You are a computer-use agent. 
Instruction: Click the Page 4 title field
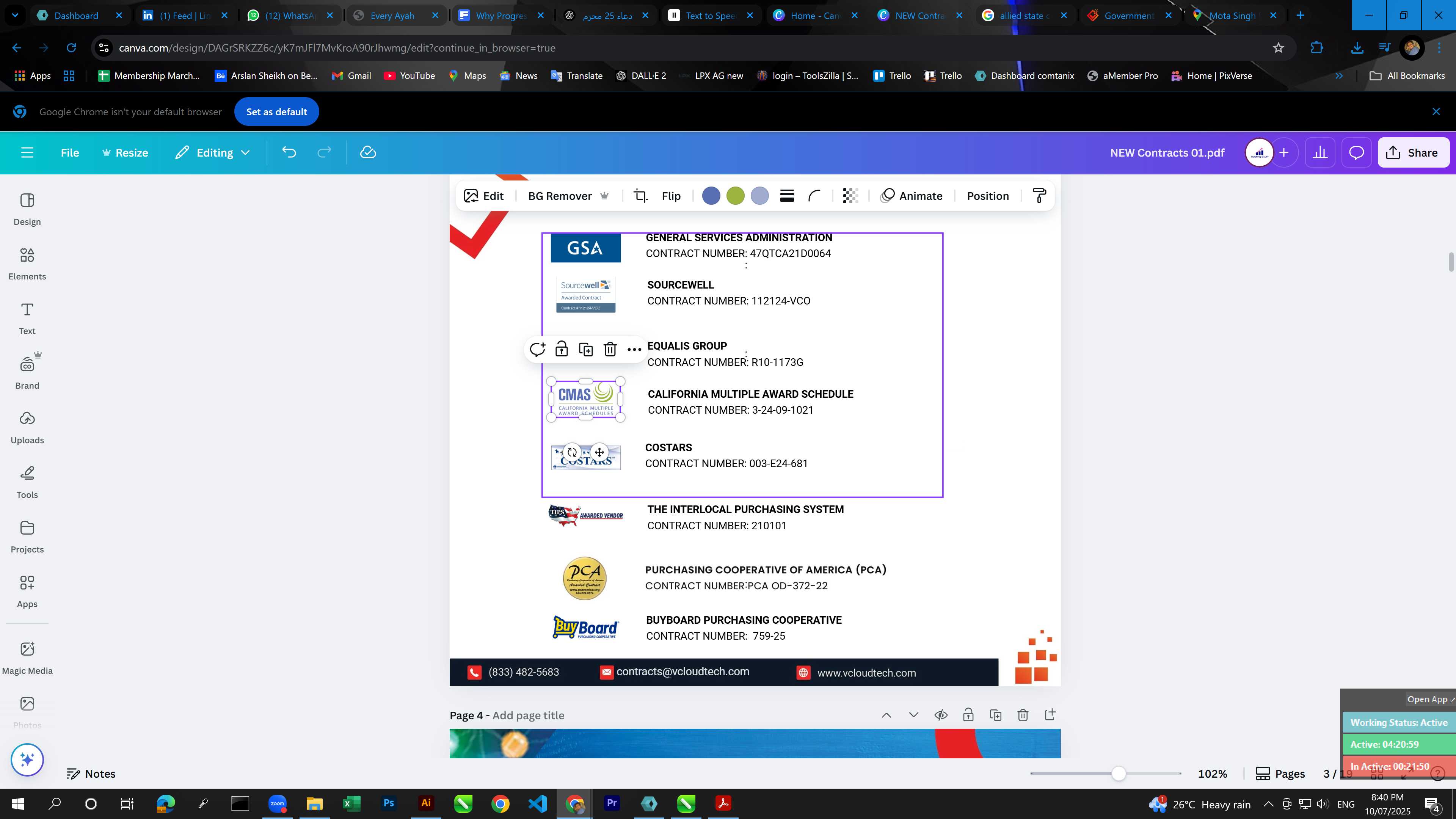click(528, 715)
